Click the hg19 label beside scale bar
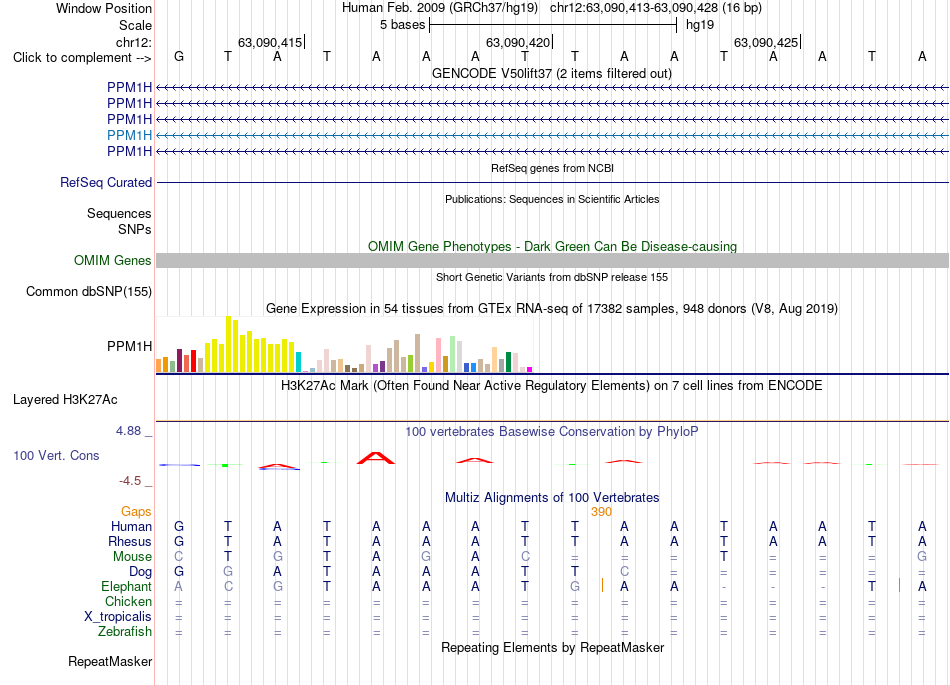950x685 pixels. click(x=700, y=25)
